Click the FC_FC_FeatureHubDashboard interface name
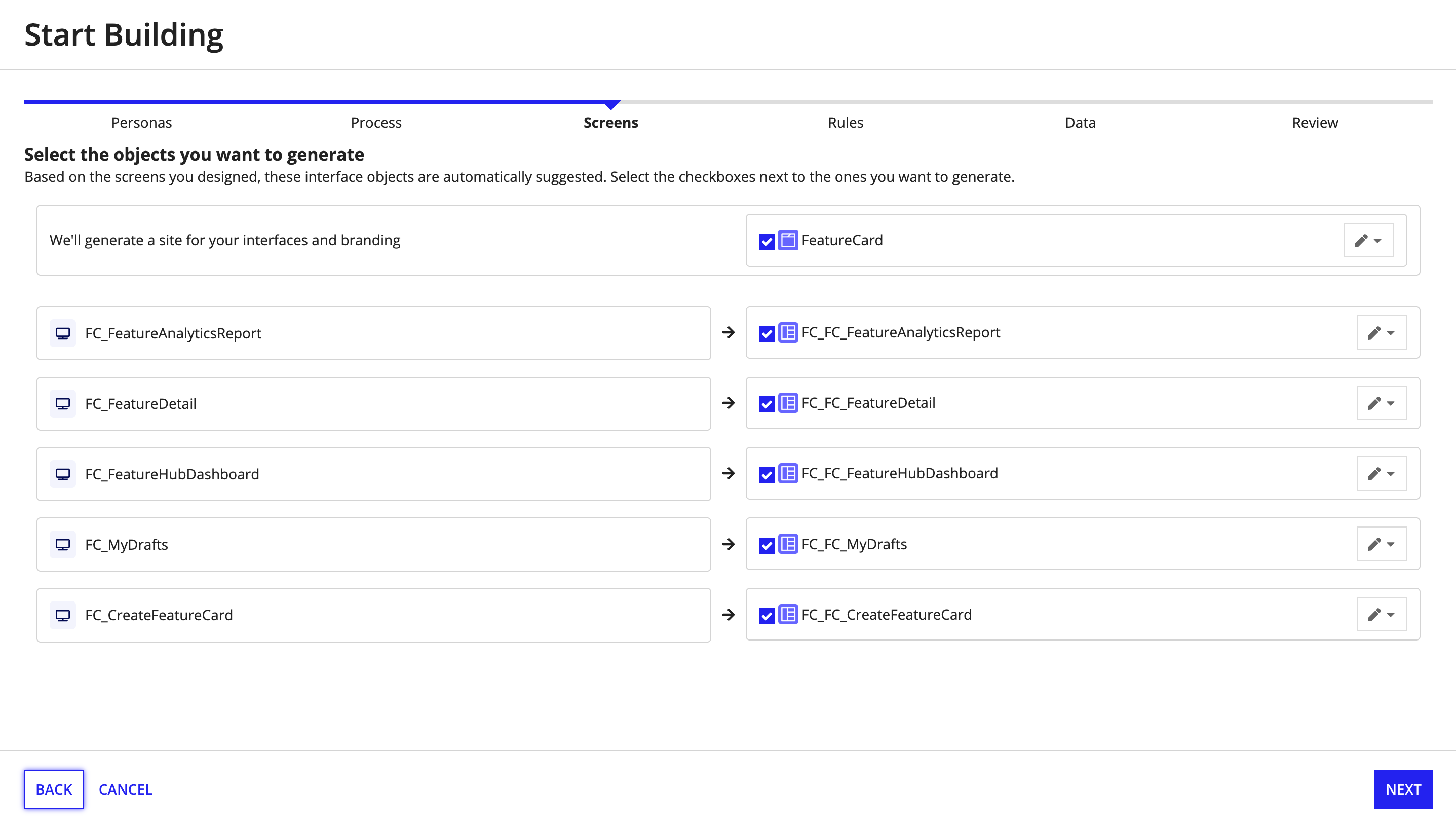This screenshot has width=1456, height=828. point(900,474)
